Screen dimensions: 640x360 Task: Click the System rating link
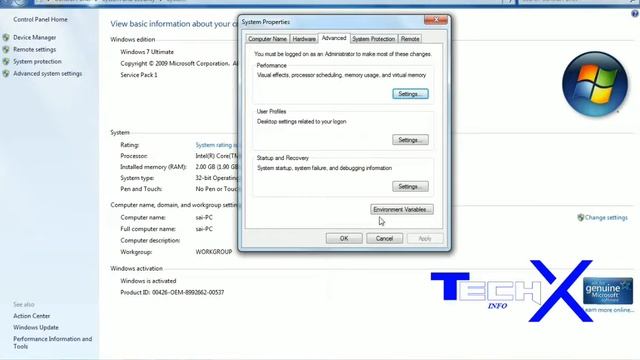[217, 145]
